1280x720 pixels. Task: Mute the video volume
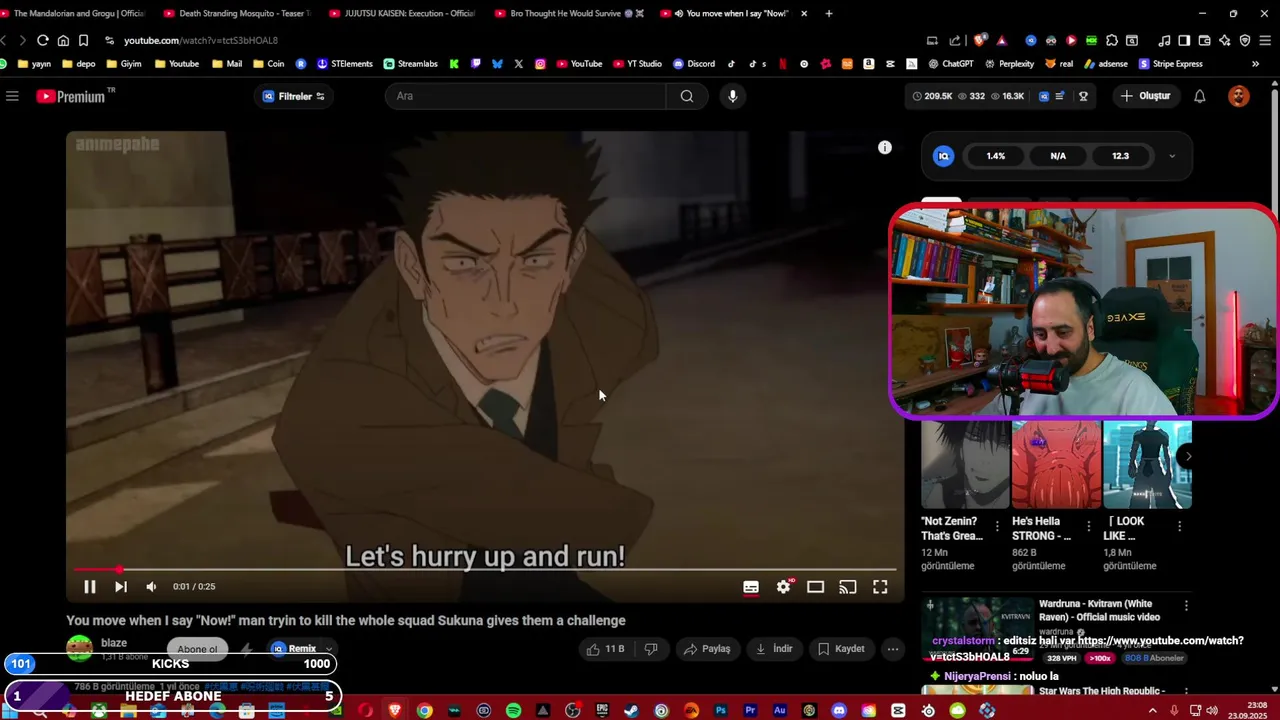(x=151, y=587)
